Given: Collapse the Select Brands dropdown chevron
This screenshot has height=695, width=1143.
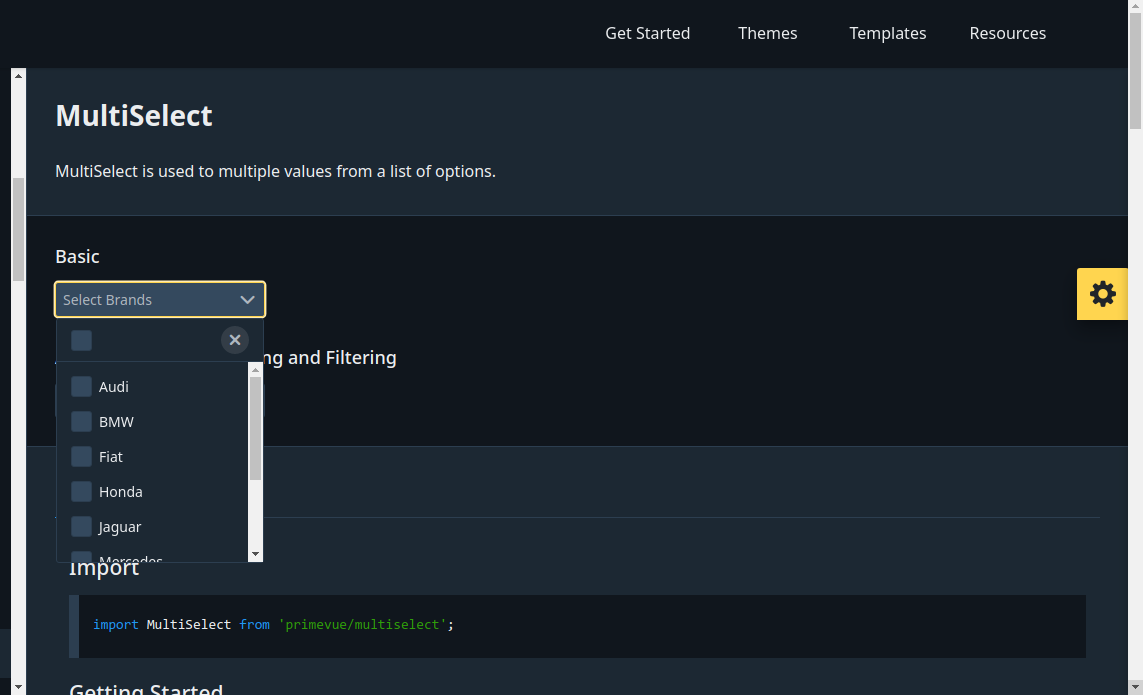Looking at the screenshot, I should click(247, 300).
